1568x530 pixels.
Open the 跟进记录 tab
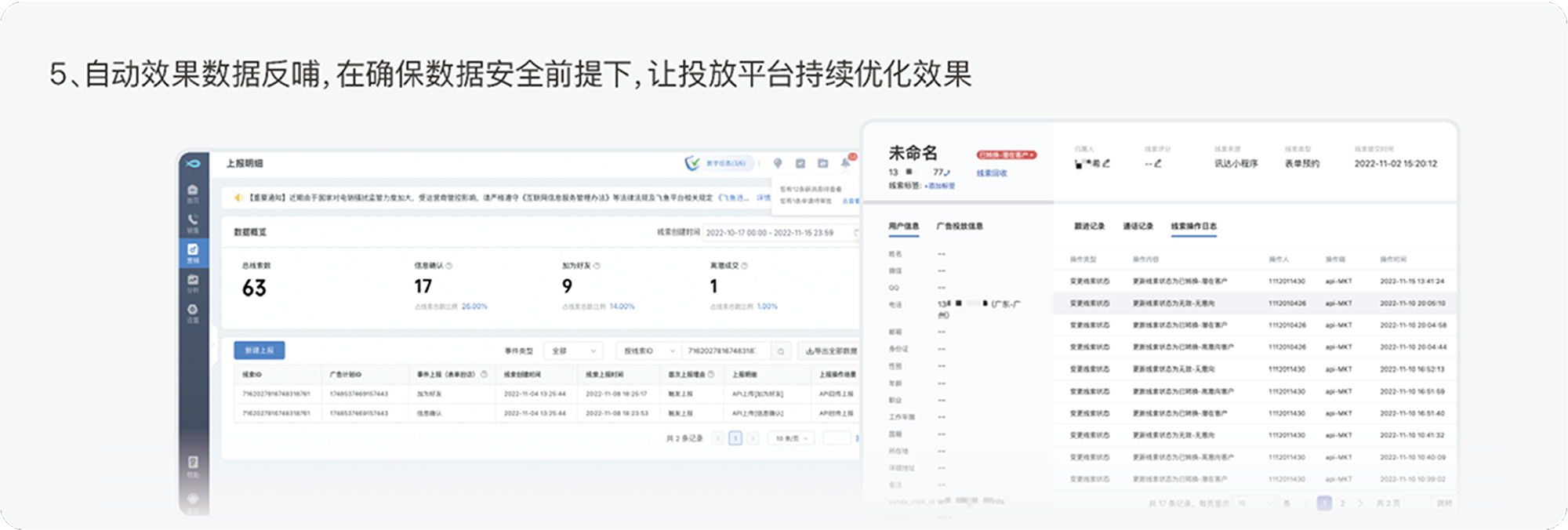coord(1089,227)
